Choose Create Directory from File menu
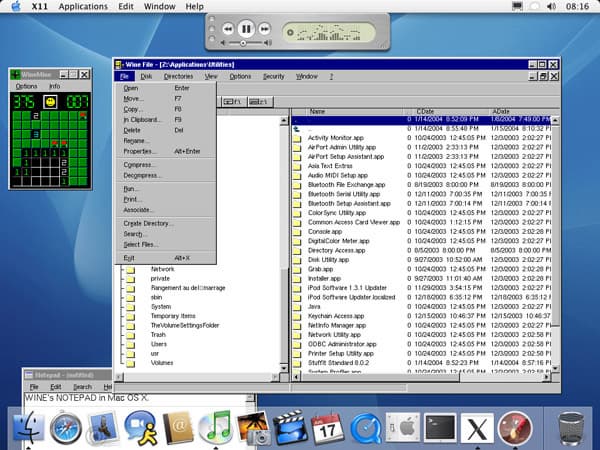 click(146, 222)
